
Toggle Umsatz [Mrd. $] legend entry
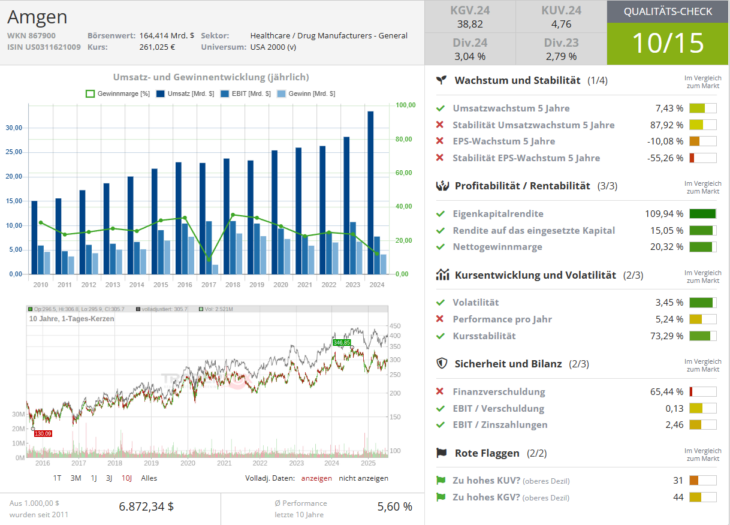click(x=185, y=94)
